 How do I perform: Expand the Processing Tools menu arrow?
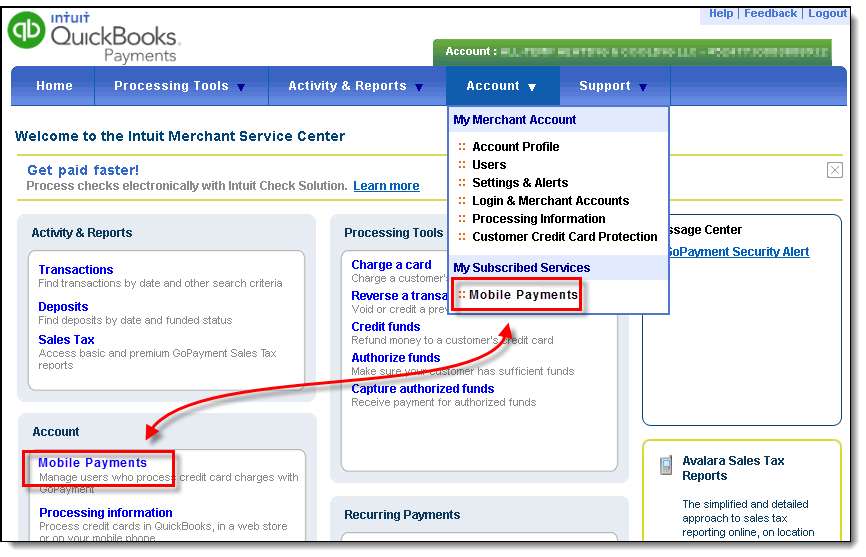click(x=241, y=87)
